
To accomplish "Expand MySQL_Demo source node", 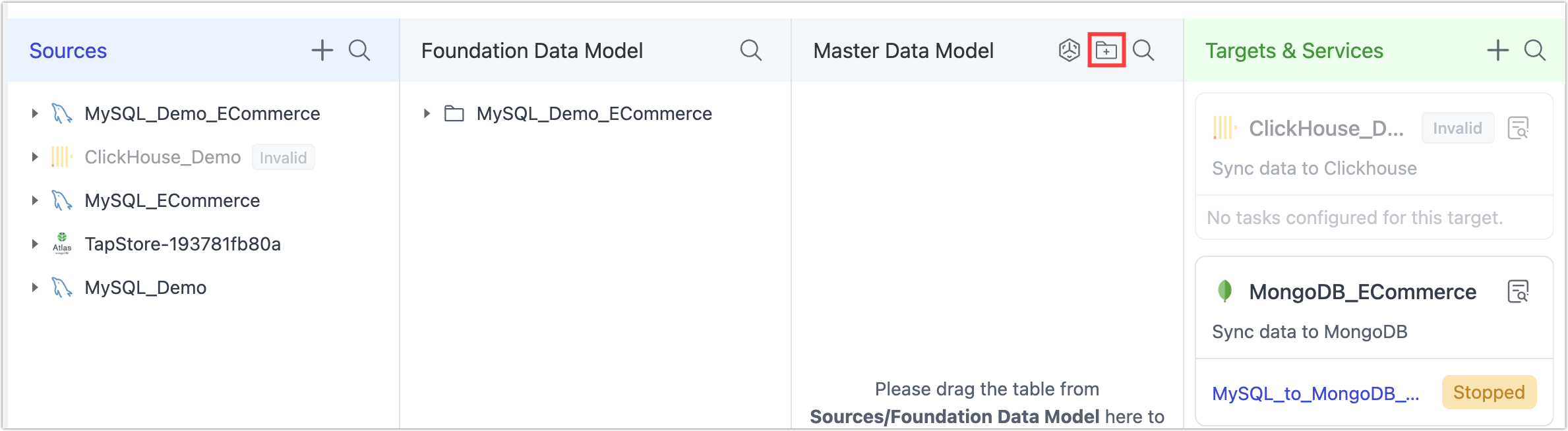I will click(x=34, y=287).
